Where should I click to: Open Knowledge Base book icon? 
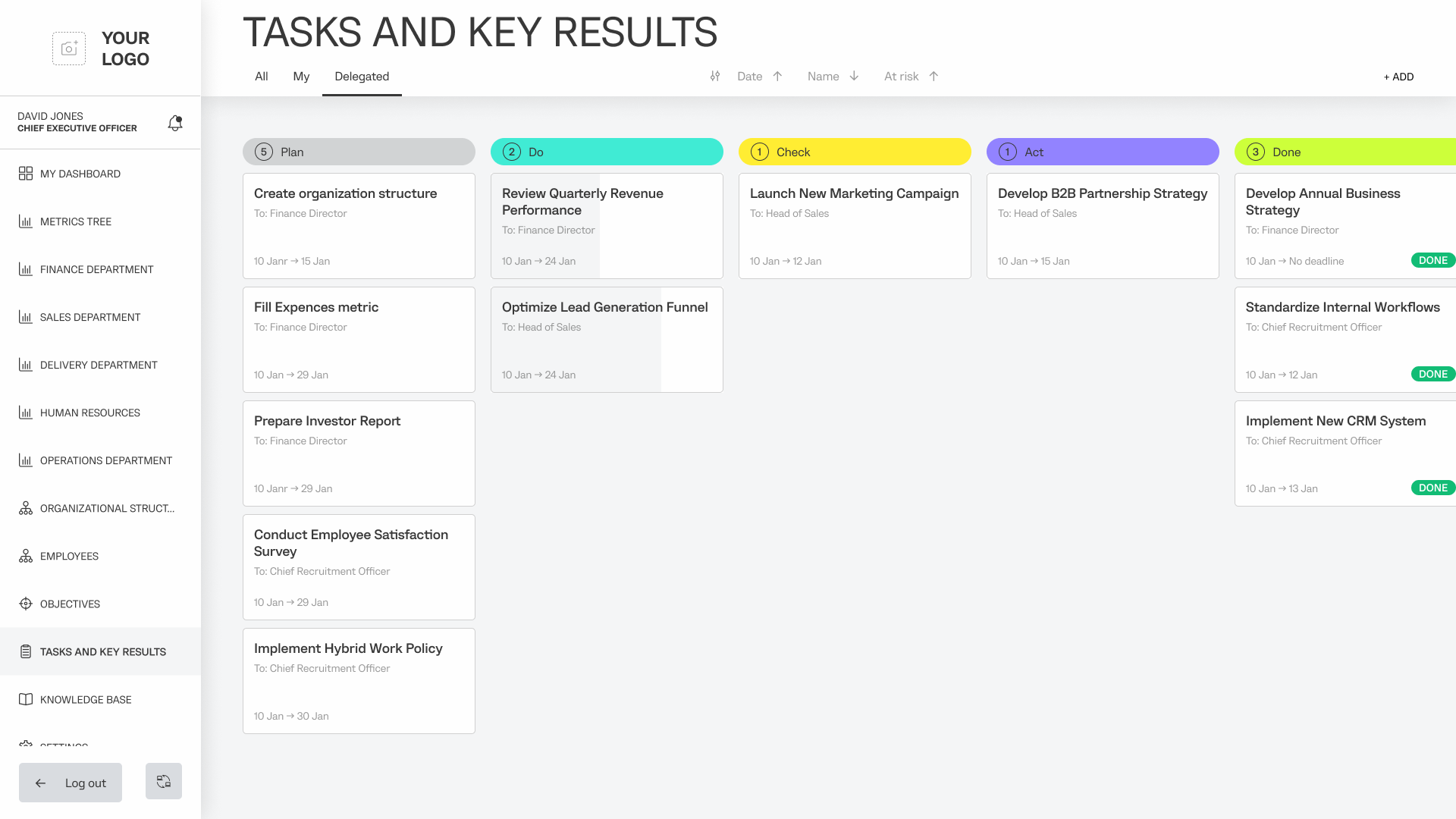26,699
